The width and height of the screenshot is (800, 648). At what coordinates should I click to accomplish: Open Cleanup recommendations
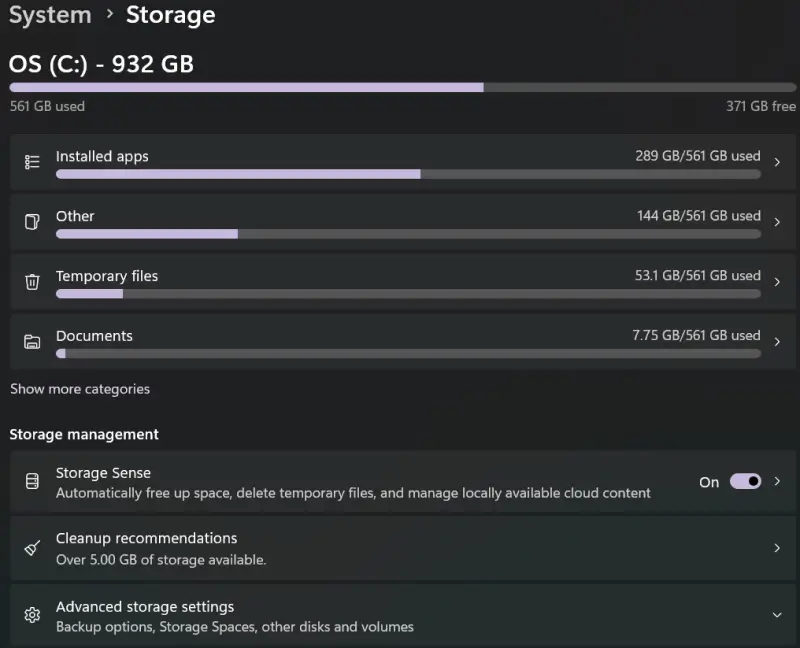pos(400,547)
